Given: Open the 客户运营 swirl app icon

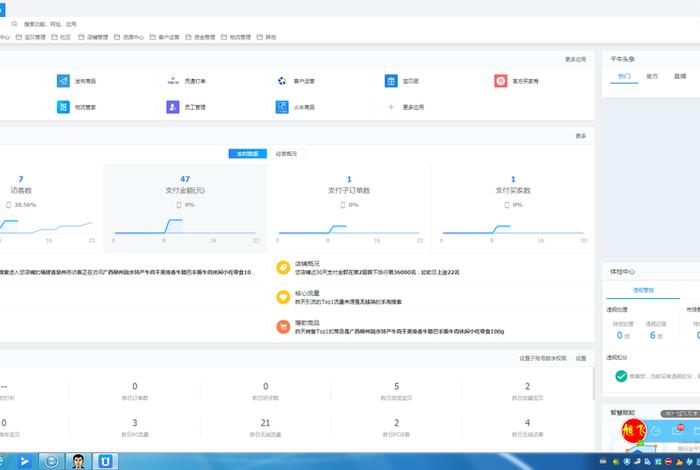Looking at the screenshot, I should [x=282, y=81].
